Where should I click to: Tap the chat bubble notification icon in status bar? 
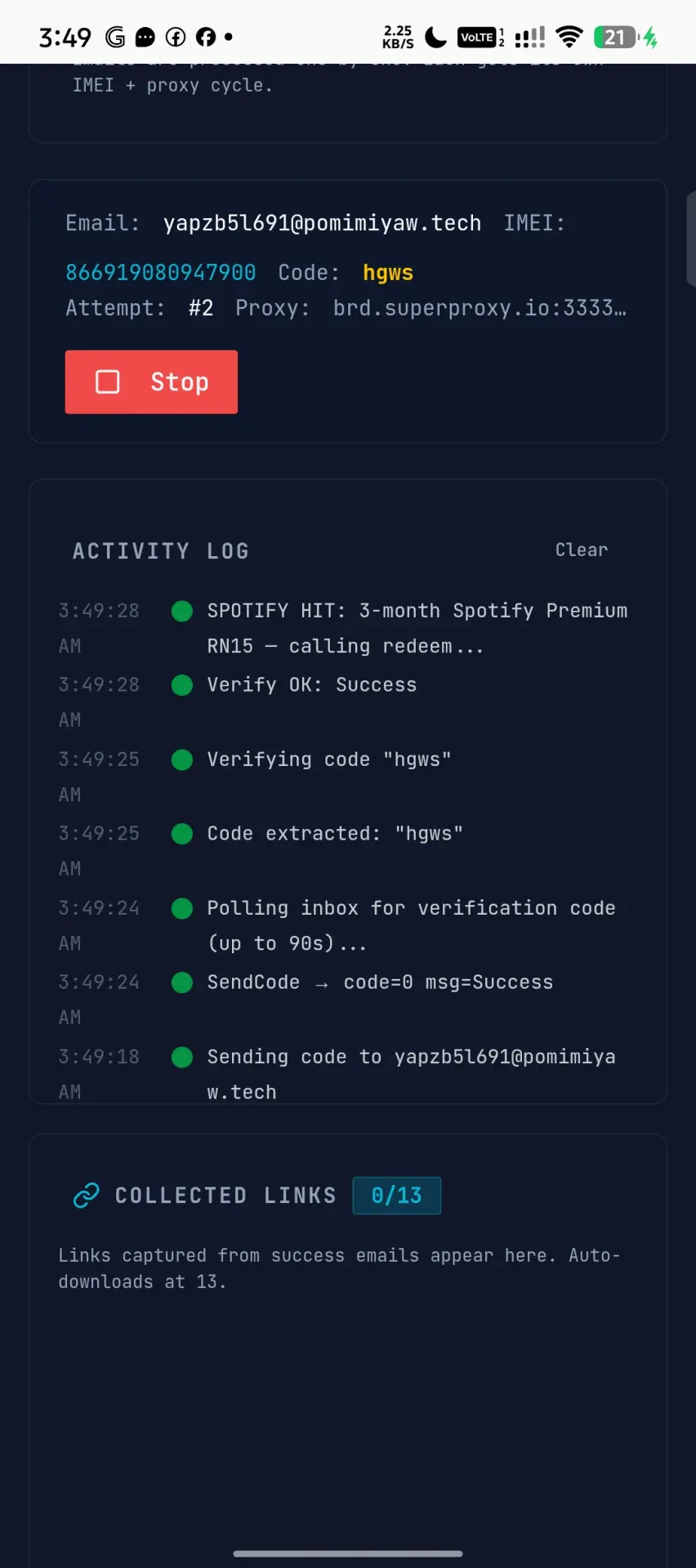coord(145,37)
